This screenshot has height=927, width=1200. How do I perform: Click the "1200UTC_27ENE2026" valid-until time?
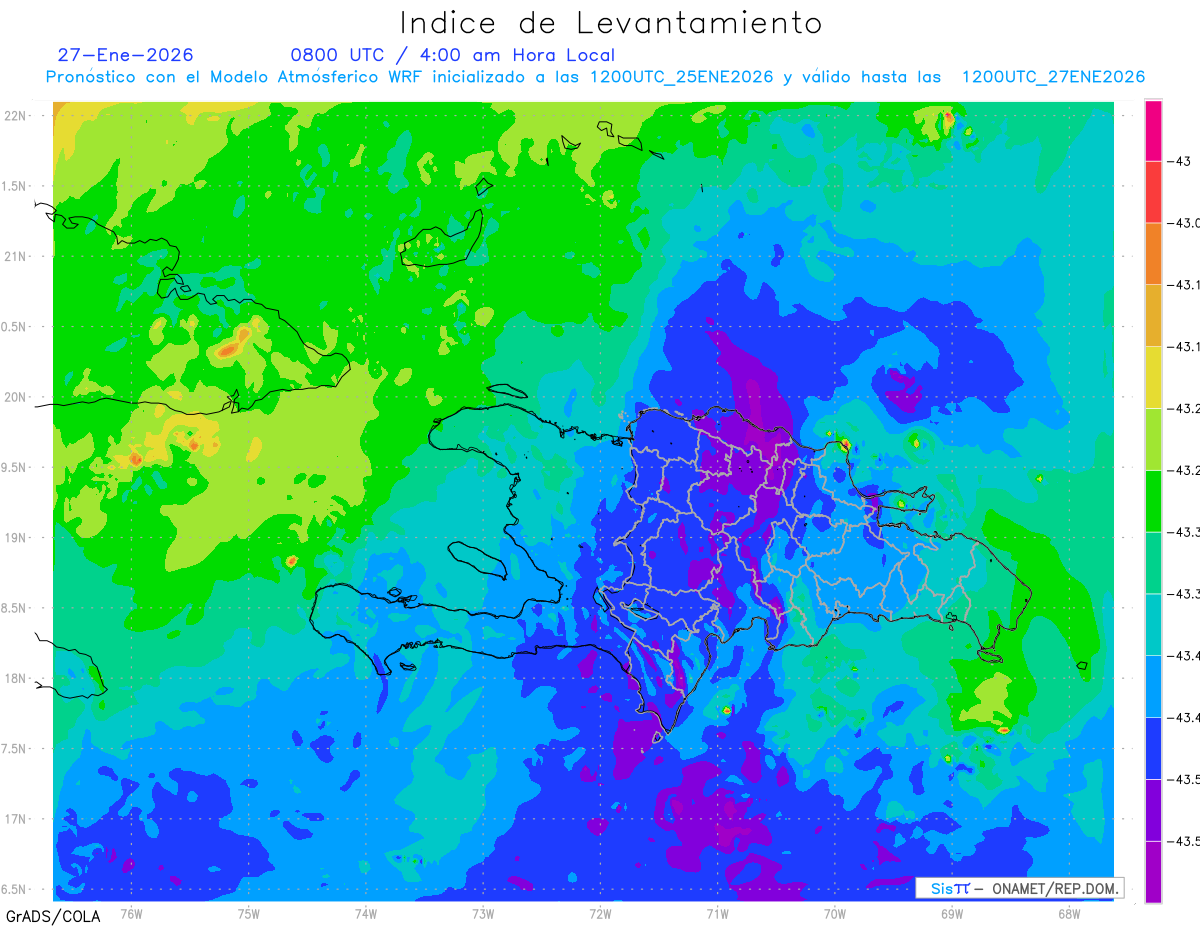pyautogui.click(x=1053, y=77)
